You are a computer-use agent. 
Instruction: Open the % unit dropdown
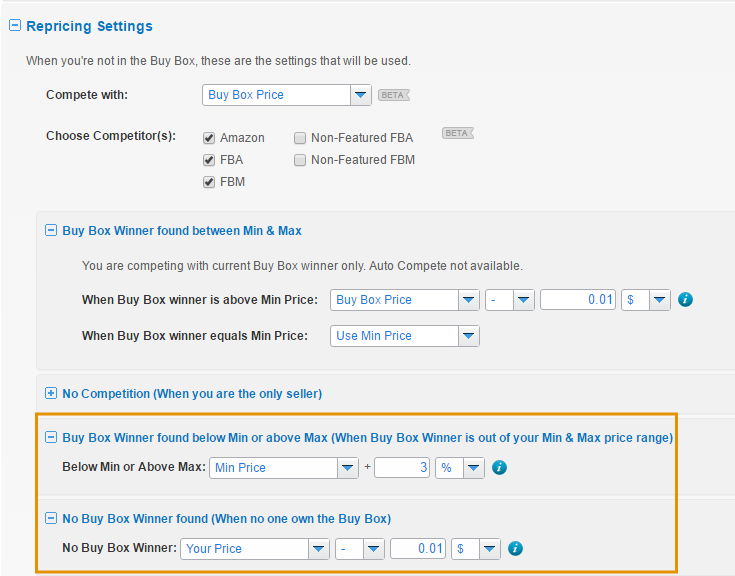(459, 468)
